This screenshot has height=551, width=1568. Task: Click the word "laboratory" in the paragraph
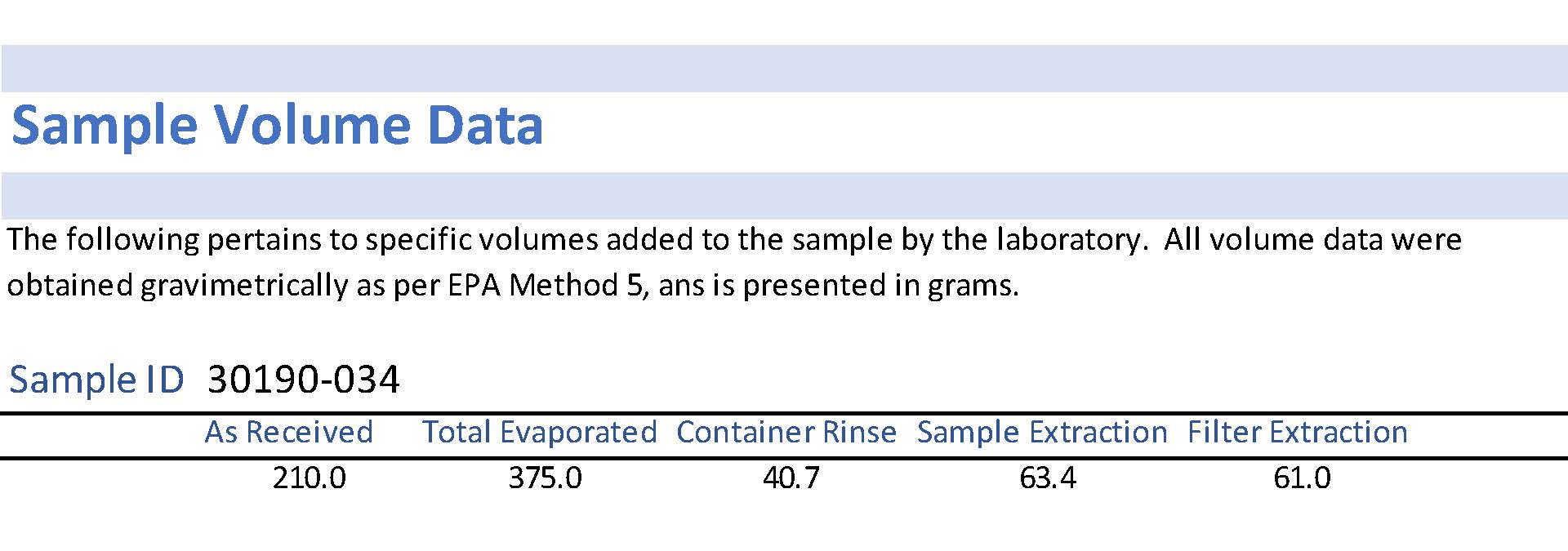[x=1068, y=240]
